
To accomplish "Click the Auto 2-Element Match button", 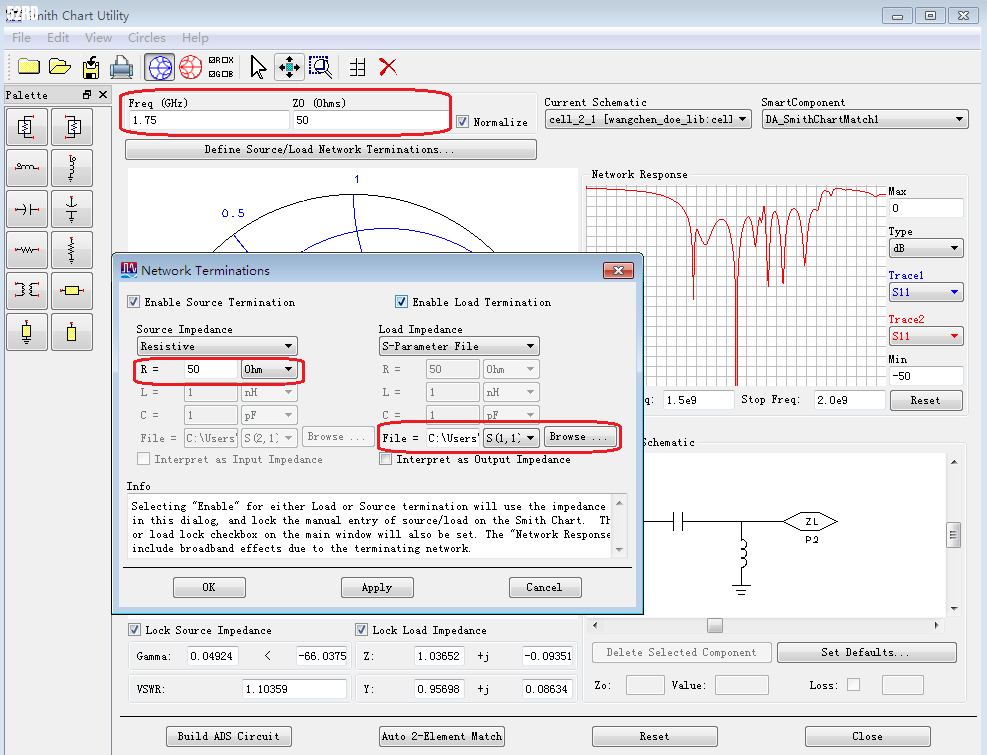I will [442, 736].
